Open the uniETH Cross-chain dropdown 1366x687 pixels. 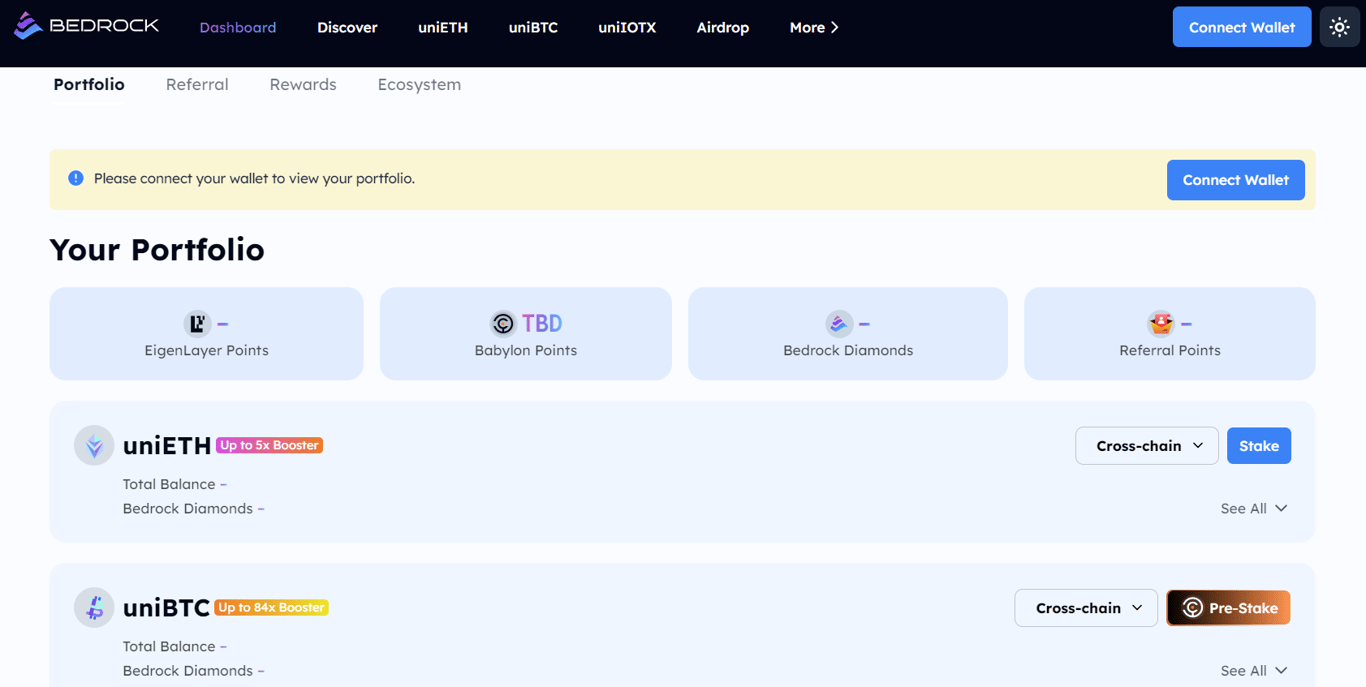pyautogui.click(x=1147, y=446)
